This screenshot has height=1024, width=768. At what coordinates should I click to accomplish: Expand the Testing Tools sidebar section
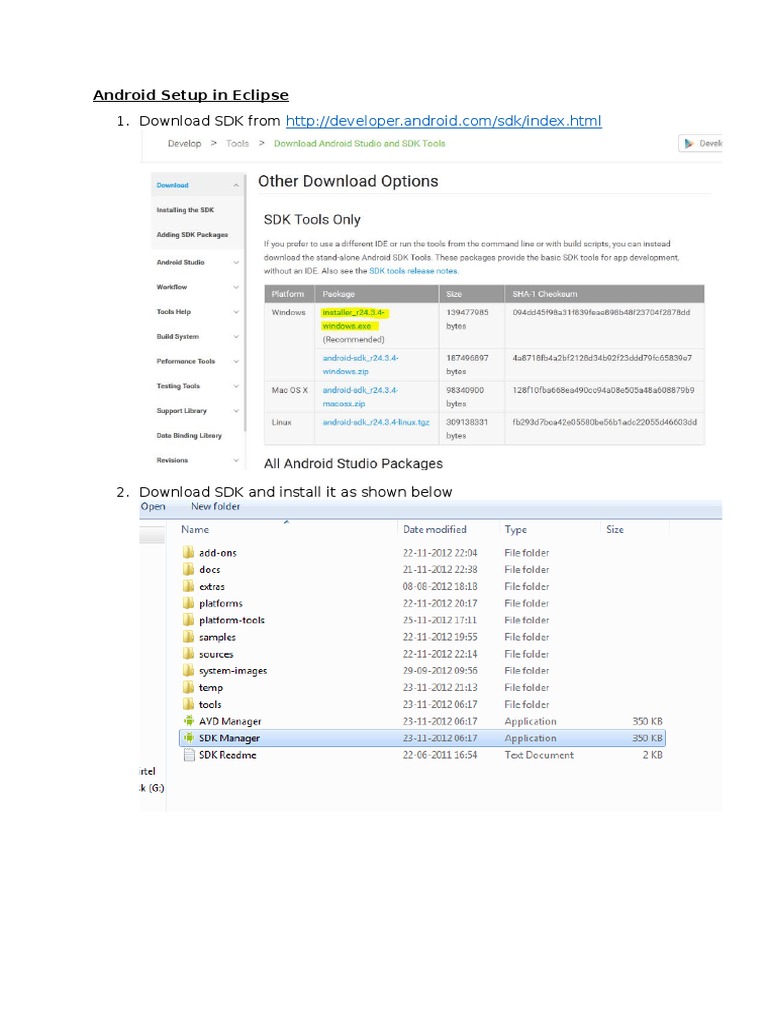pyautogui.click(x=236, y=387)
